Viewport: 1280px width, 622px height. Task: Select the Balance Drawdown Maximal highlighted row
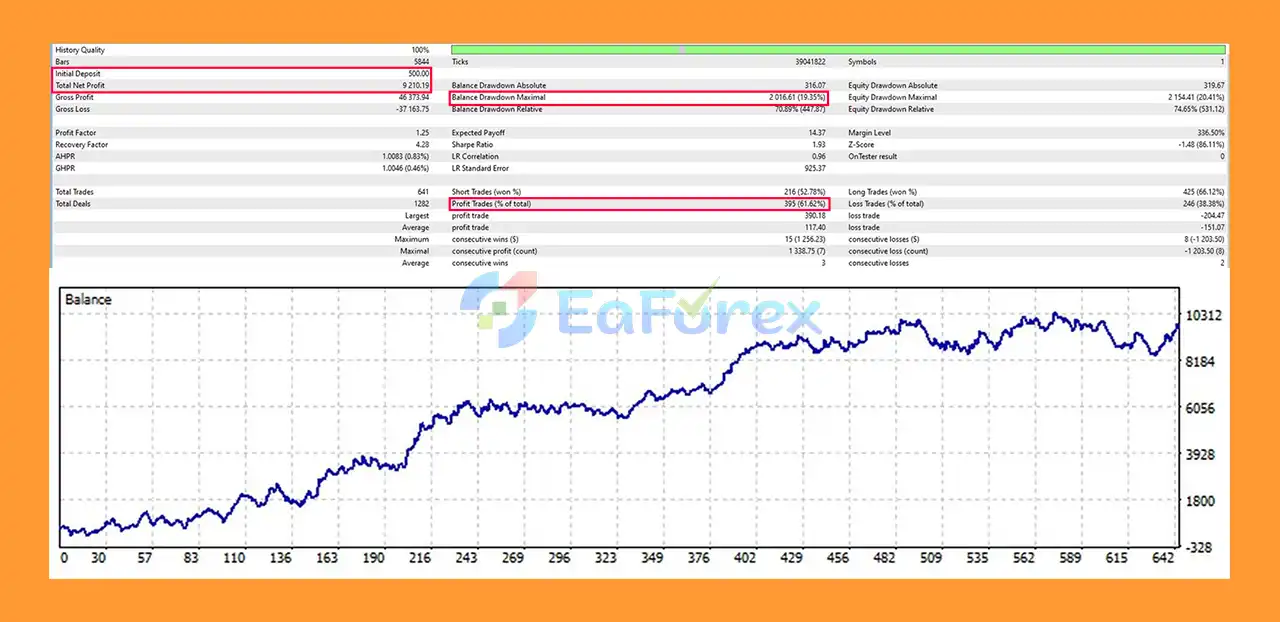(640, 98)
